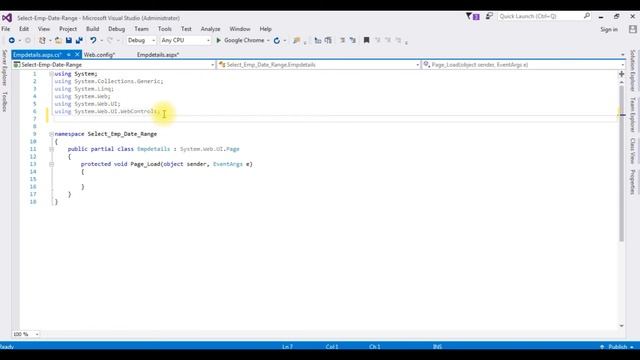This screenshot has width=640, height=360.
Task: Collapse the Empdetails class block
Action: (51, 149)
